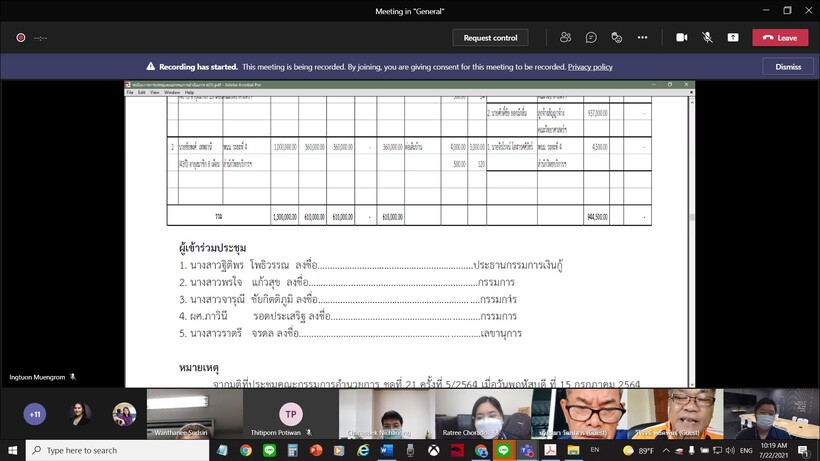This screenshot has width=820, height=461.
Task: Leave the meeting
Action: tap(780, 37)
